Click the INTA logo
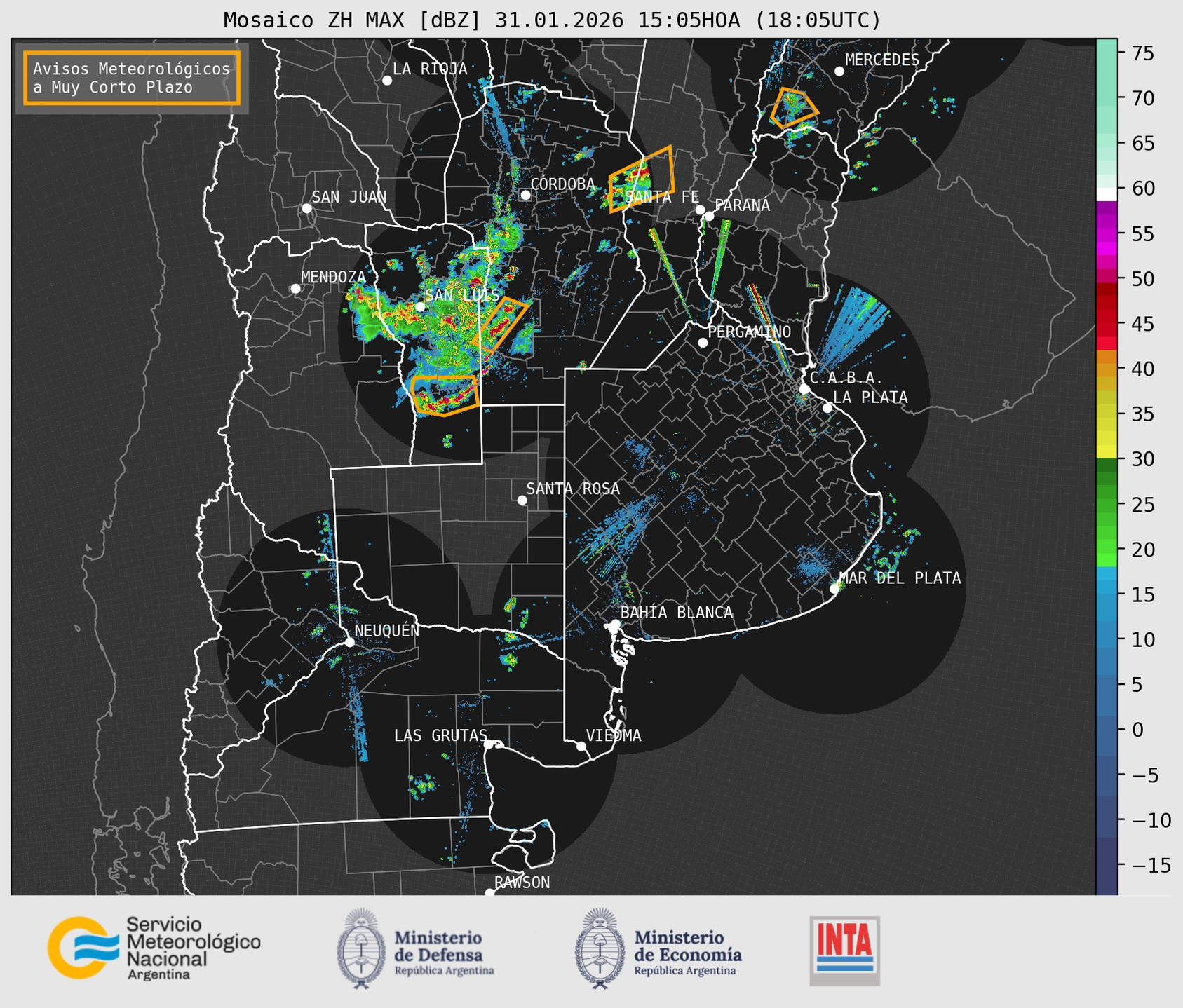 pyautogui.click(x=844, y=951)
